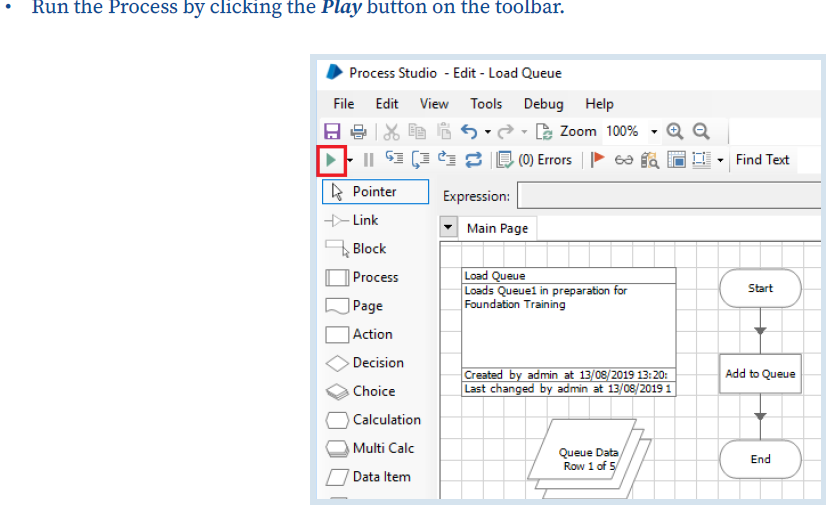Image resolution: width=831 pixels, height=511 pixels.
Task: Select the Data Item stage tool
Action: pyautogui.click(x=368, y=477)
